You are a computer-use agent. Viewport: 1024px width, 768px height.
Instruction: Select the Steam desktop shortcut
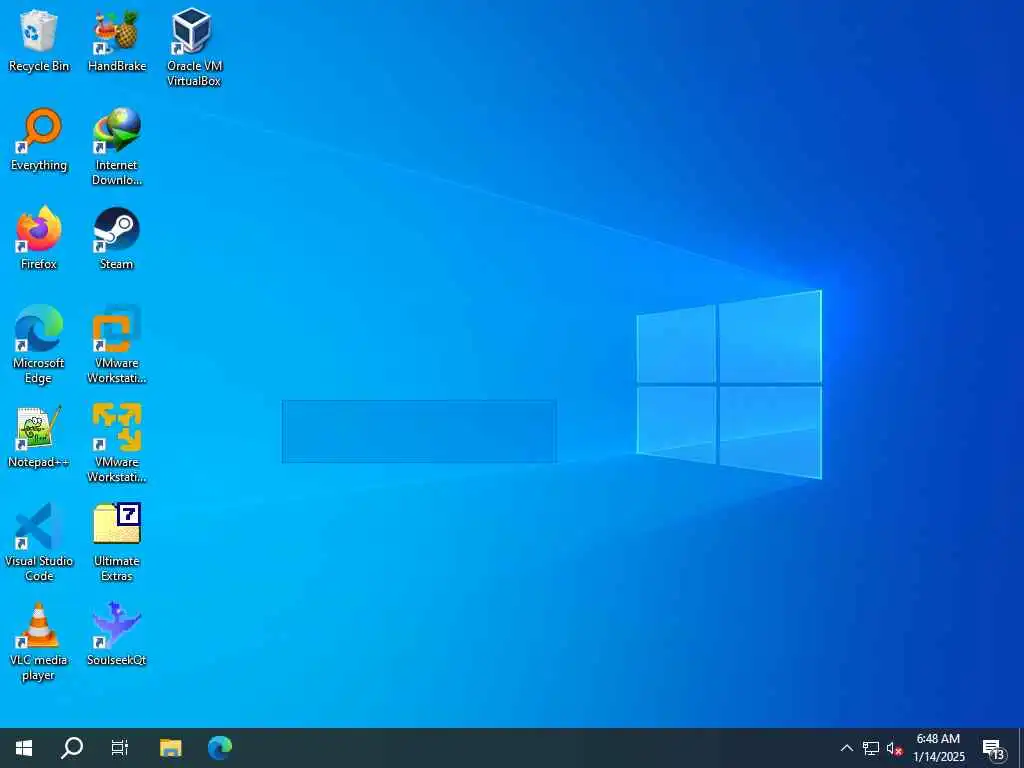pyautogui.click(x=117, y=238)
